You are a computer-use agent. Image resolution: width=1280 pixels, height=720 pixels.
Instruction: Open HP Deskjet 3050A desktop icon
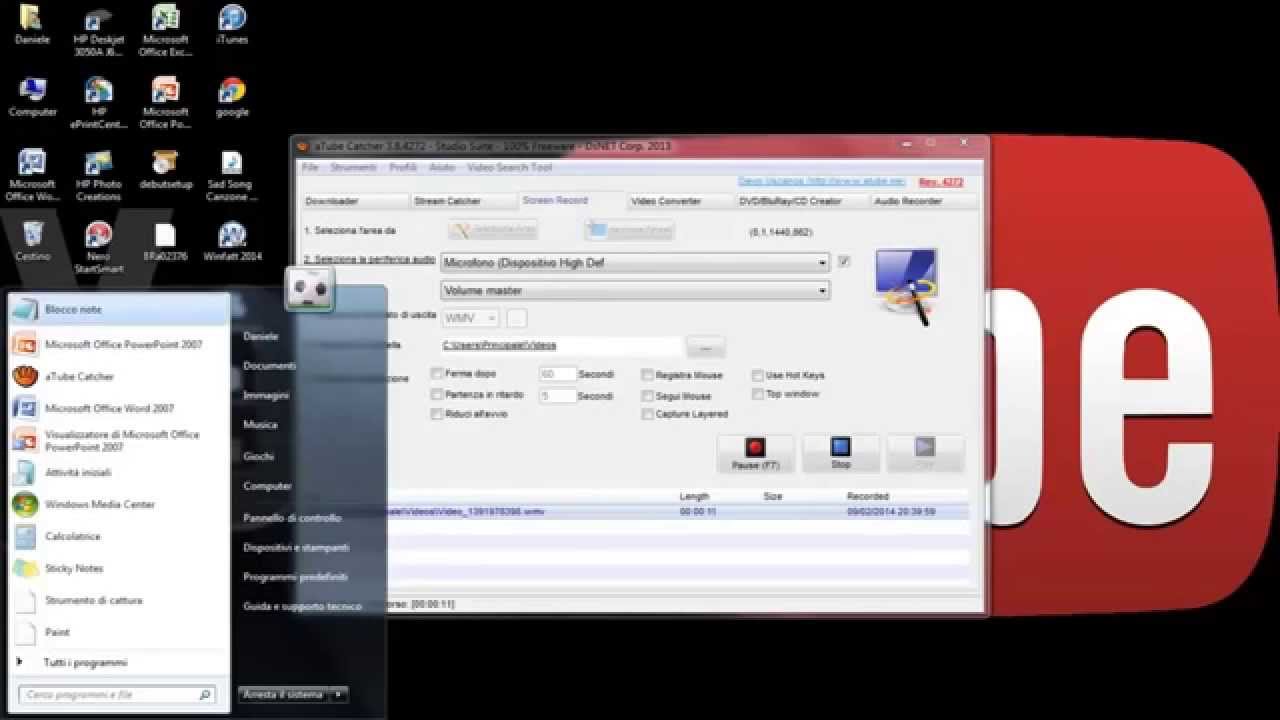coord(98,32)
